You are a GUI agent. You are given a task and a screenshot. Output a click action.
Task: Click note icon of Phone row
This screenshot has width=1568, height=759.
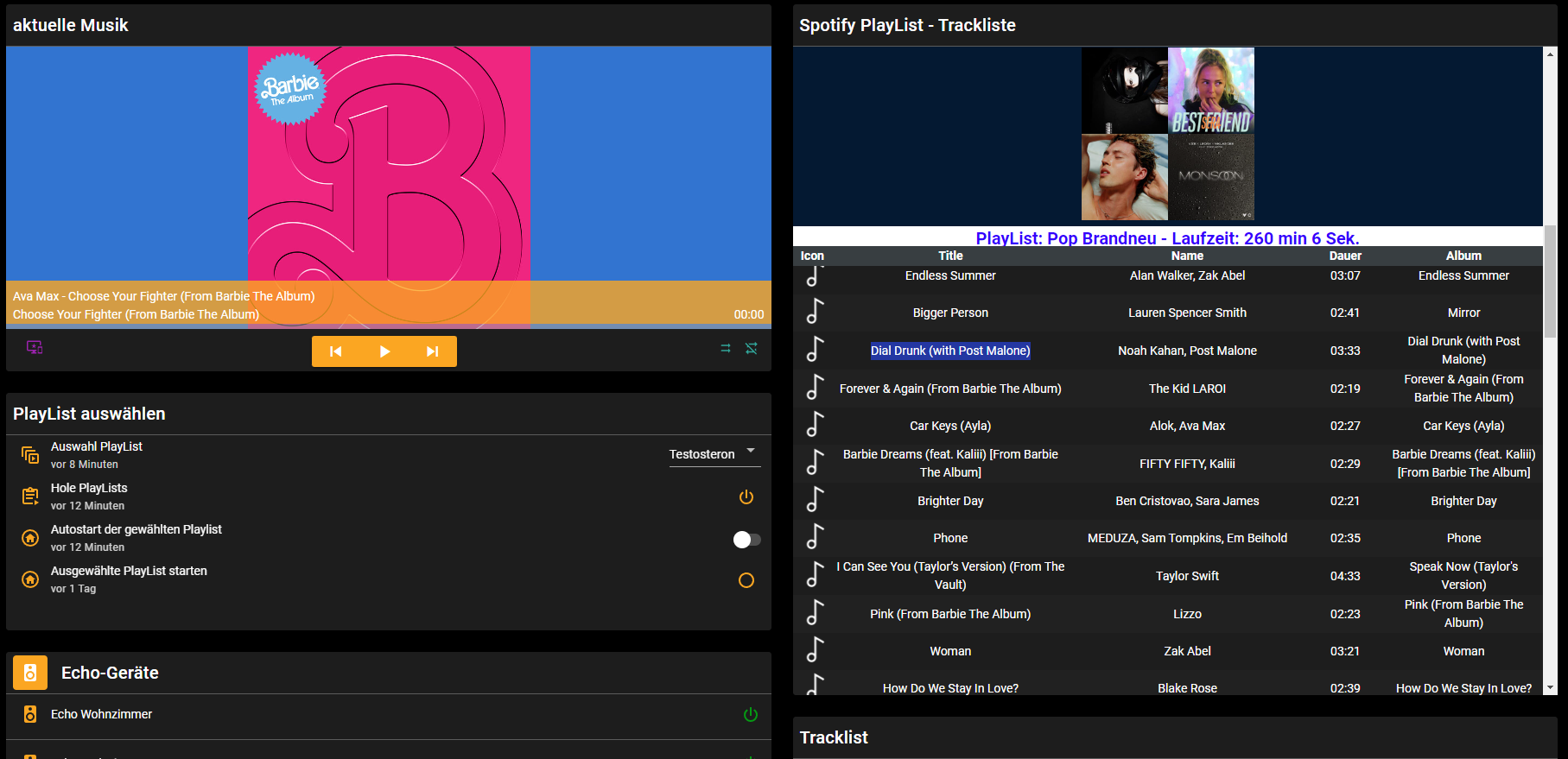click(x=815, y=536)
